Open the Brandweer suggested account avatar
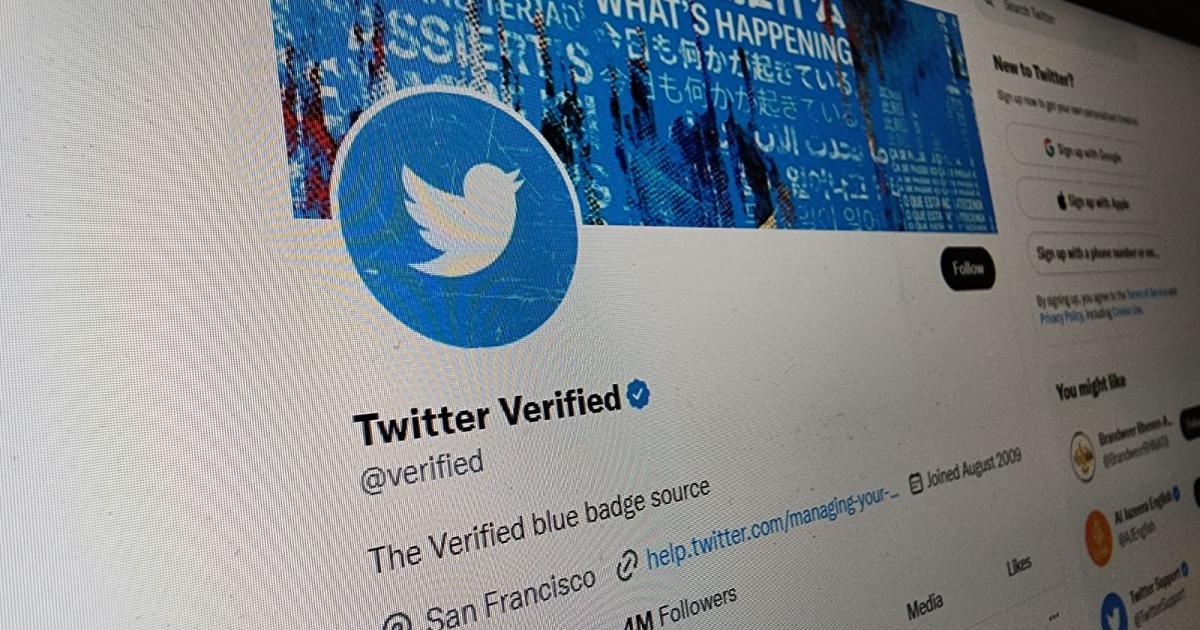 pyautogui.click(x=1083, y=456)
